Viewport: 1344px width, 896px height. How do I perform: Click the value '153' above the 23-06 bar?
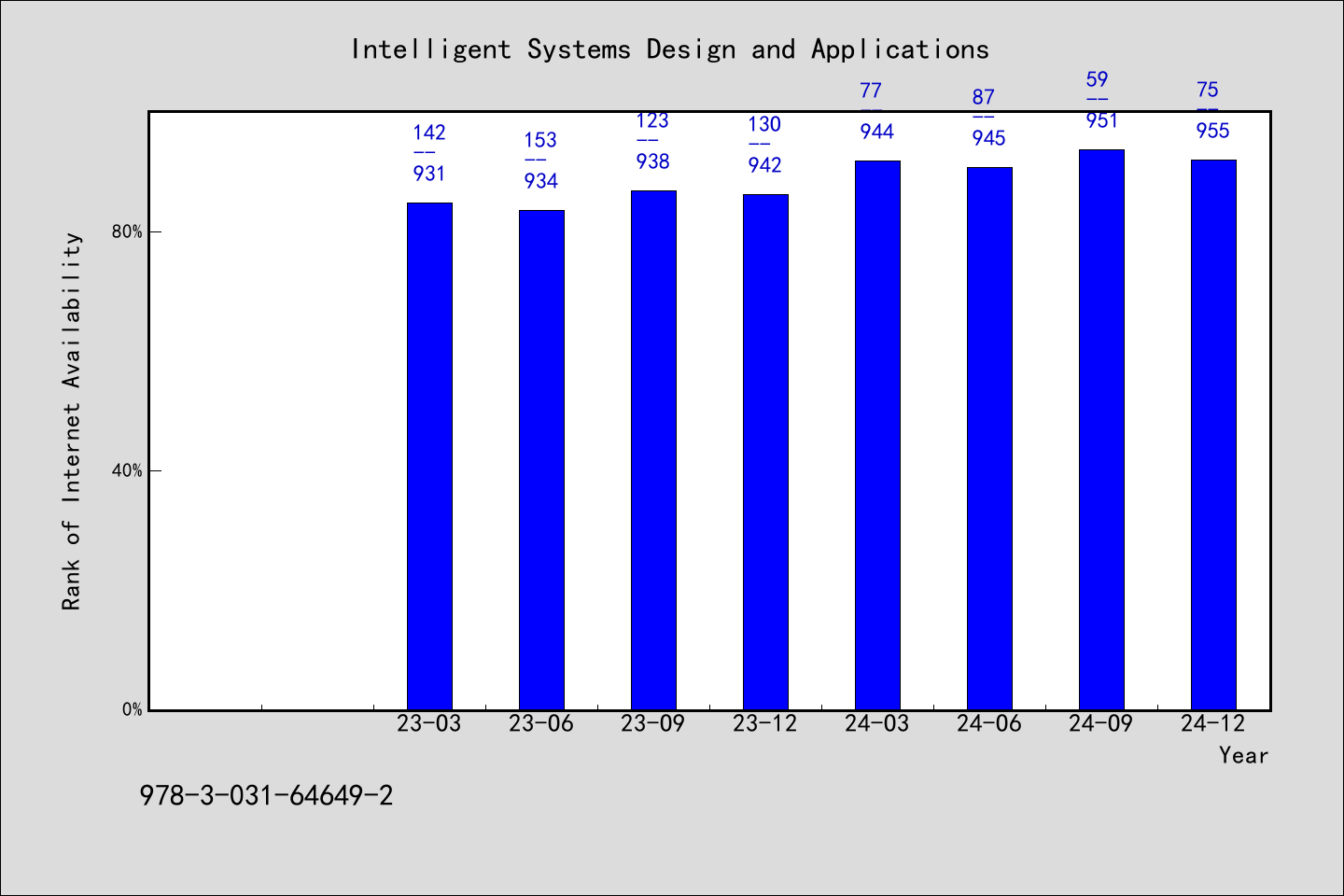(x=540, y=140)
